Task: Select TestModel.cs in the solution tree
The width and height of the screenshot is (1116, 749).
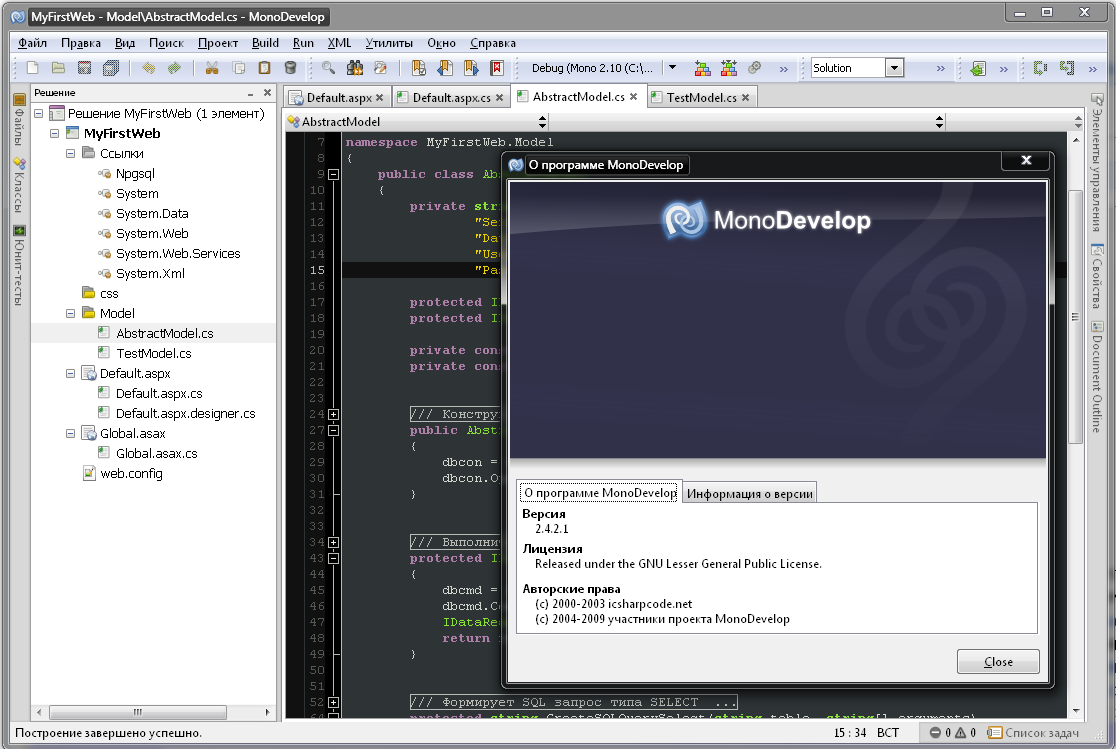Action: tap(153, 353)
